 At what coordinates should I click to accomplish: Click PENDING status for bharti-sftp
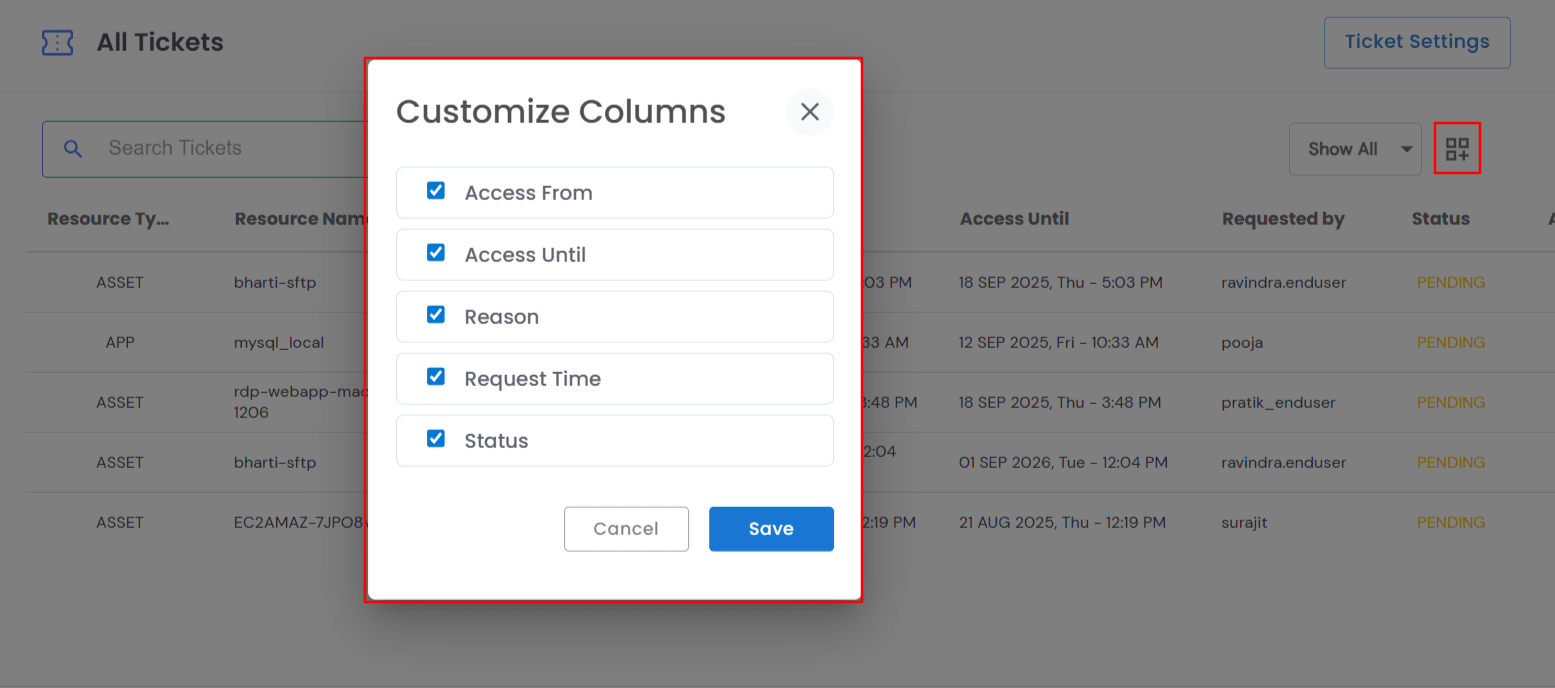point(1450,282)
